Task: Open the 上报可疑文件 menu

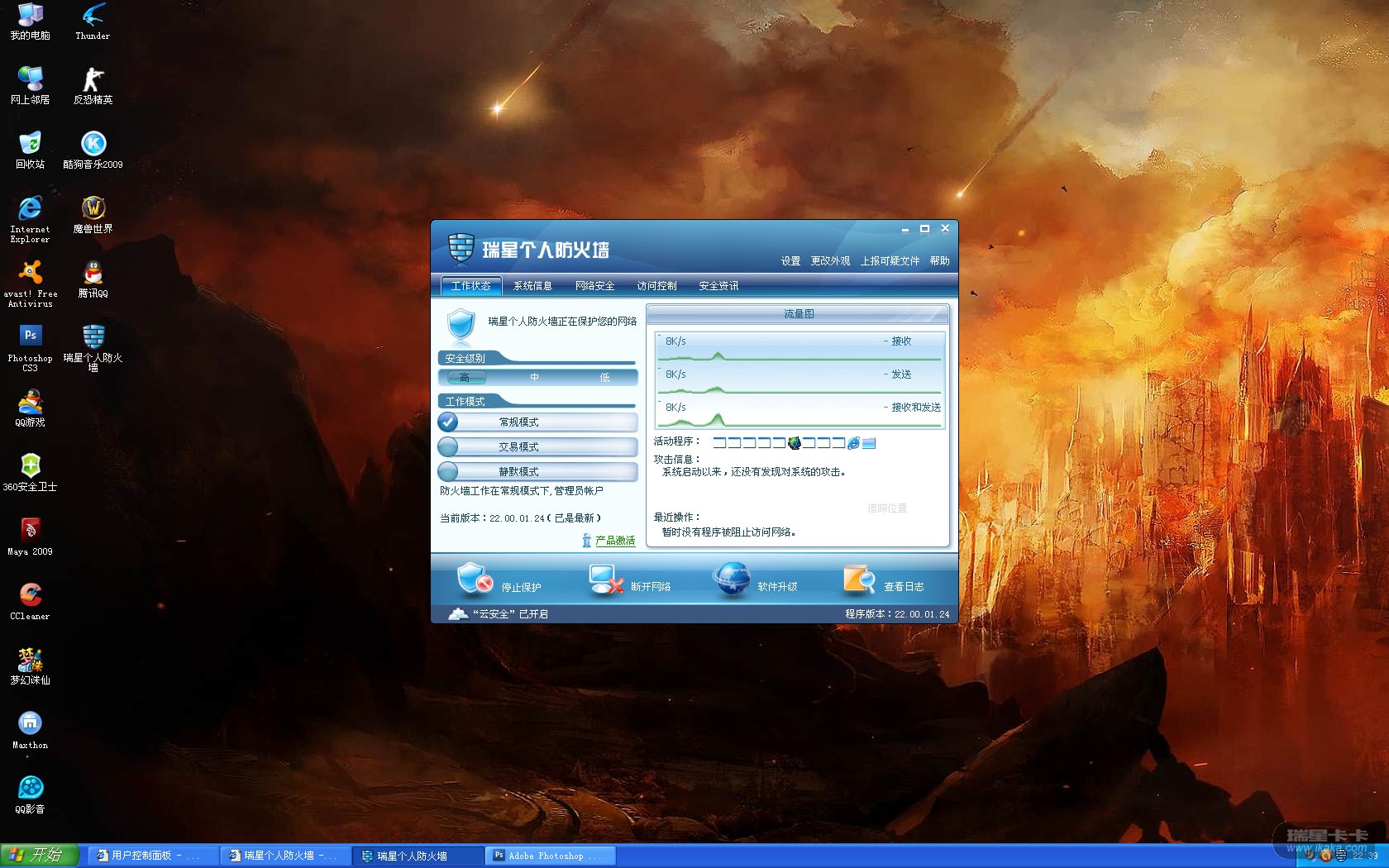Action: click(x=890, y=261)
